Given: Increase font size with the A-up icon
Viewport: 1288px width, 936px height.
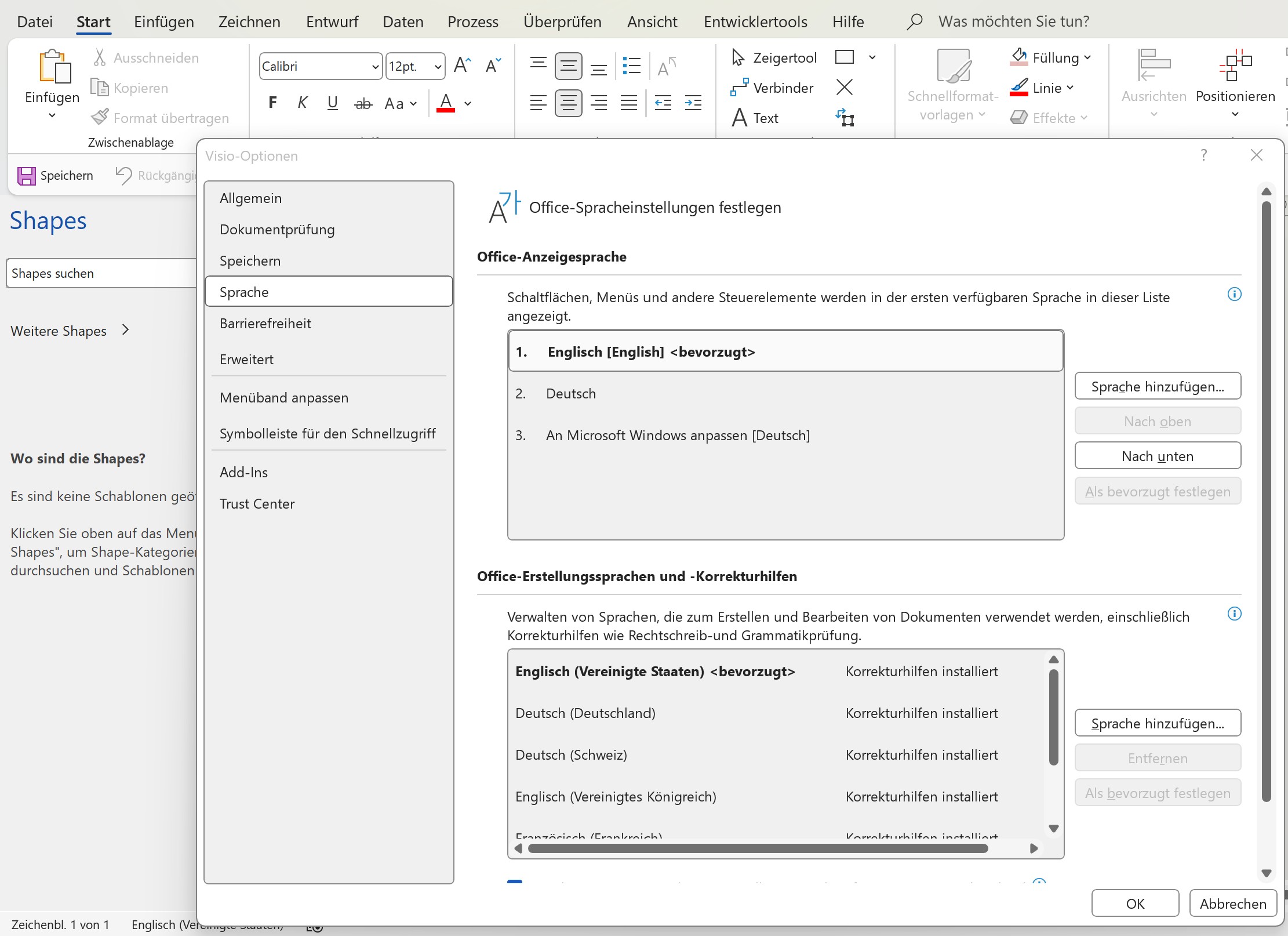Looking at the screenshot, I should point(462,65).
